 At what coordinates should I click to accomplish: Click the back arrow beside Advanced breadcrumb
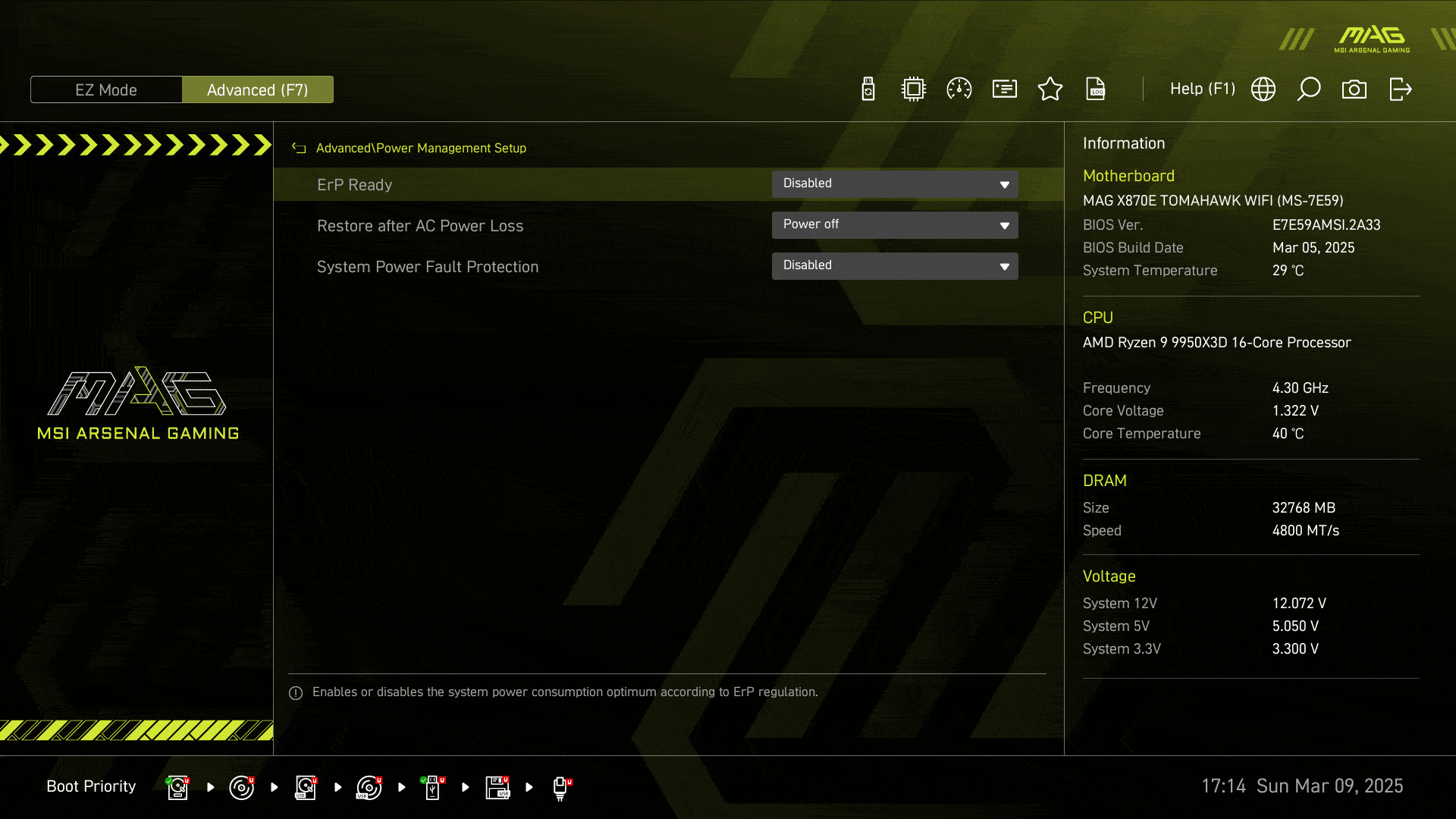pos(299,149)
